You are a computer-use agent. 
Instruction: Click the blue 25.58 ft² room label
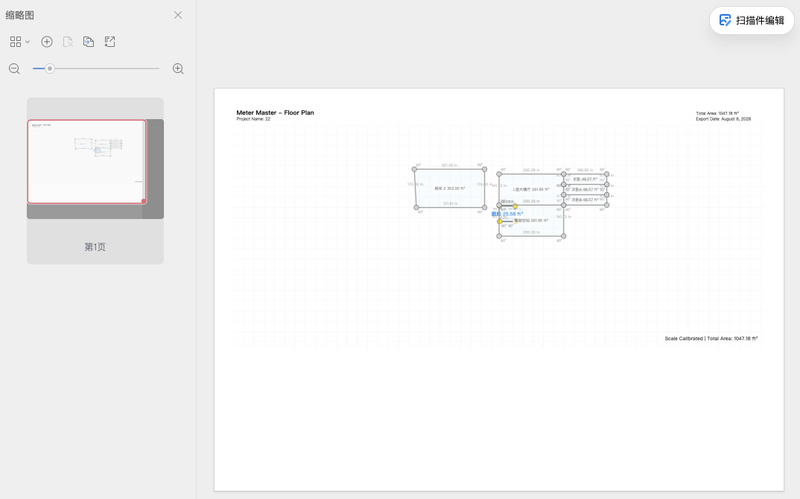(x=507, y=214)
